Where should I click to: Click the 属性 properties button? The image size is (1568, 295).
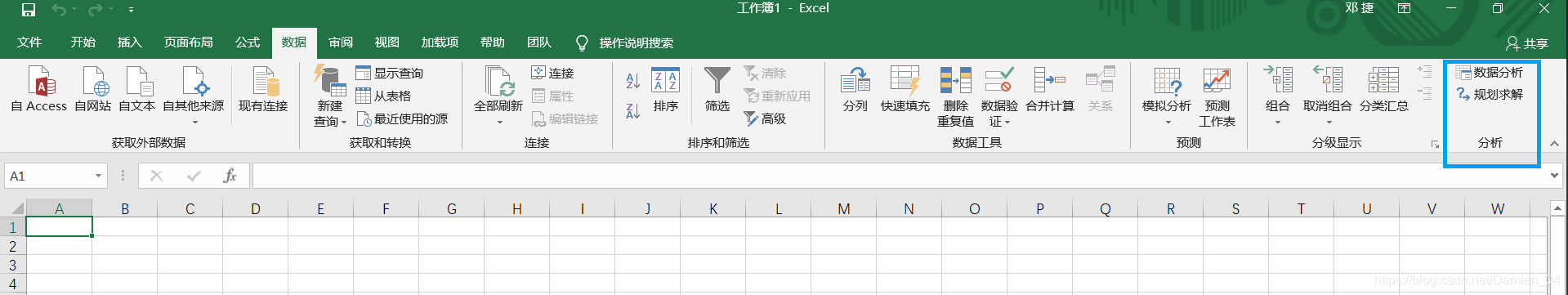tap(552, 96)
